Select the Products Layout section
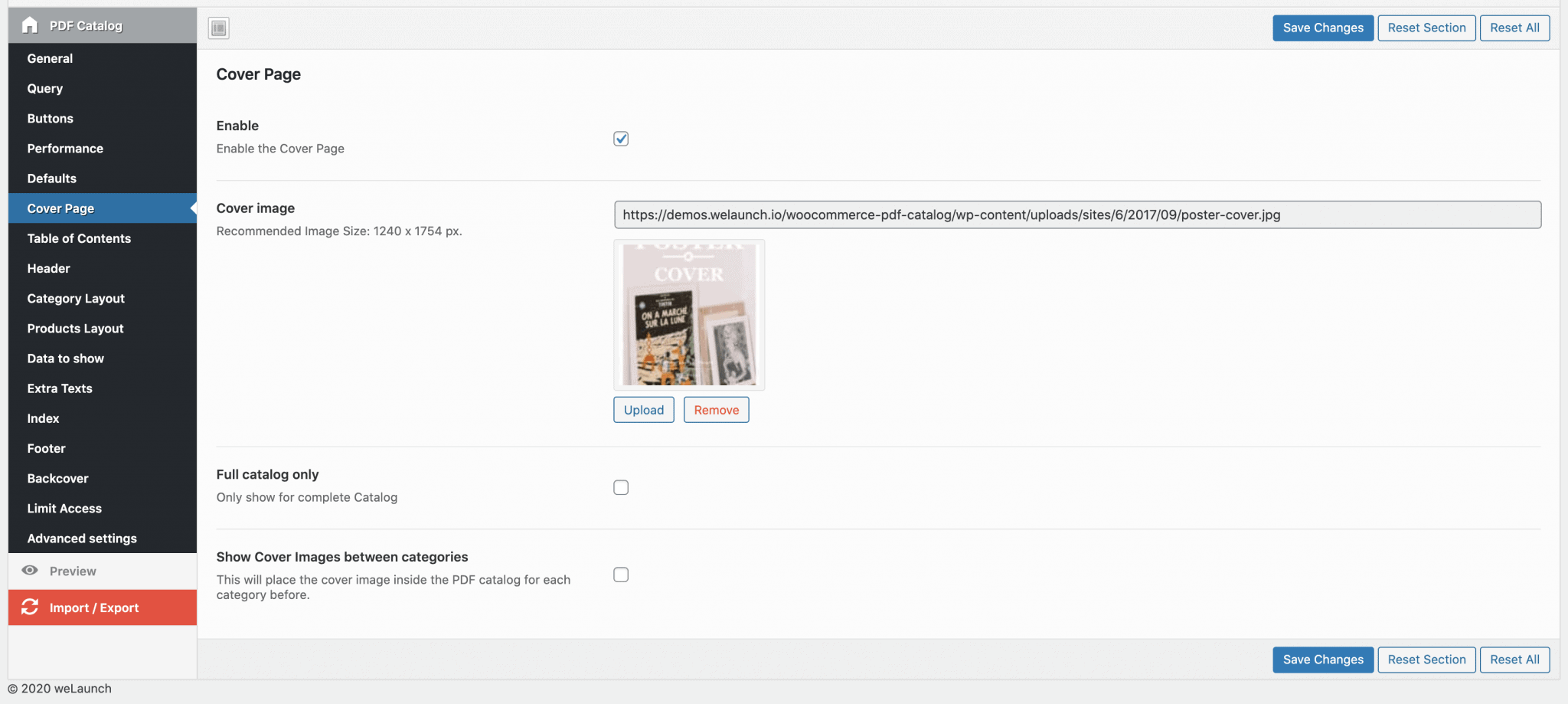Screen dimensions: 1568x704 [x=75, y=328]
